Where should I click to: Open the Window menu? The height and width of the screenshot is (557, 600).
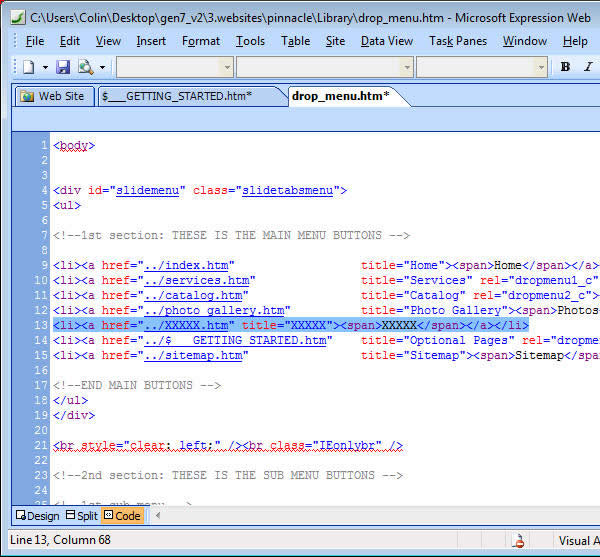525,41
